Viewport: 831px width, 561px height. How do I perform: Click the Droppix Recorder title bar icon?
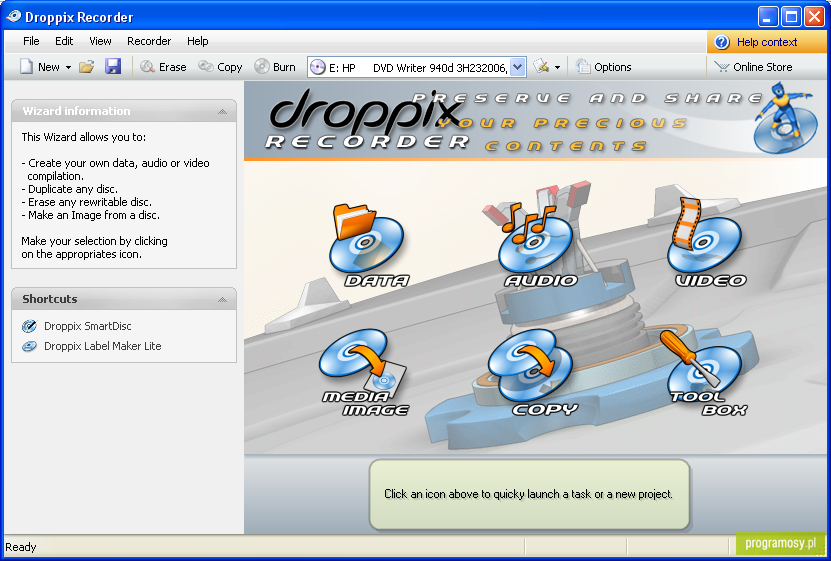[x=14, y=16]
